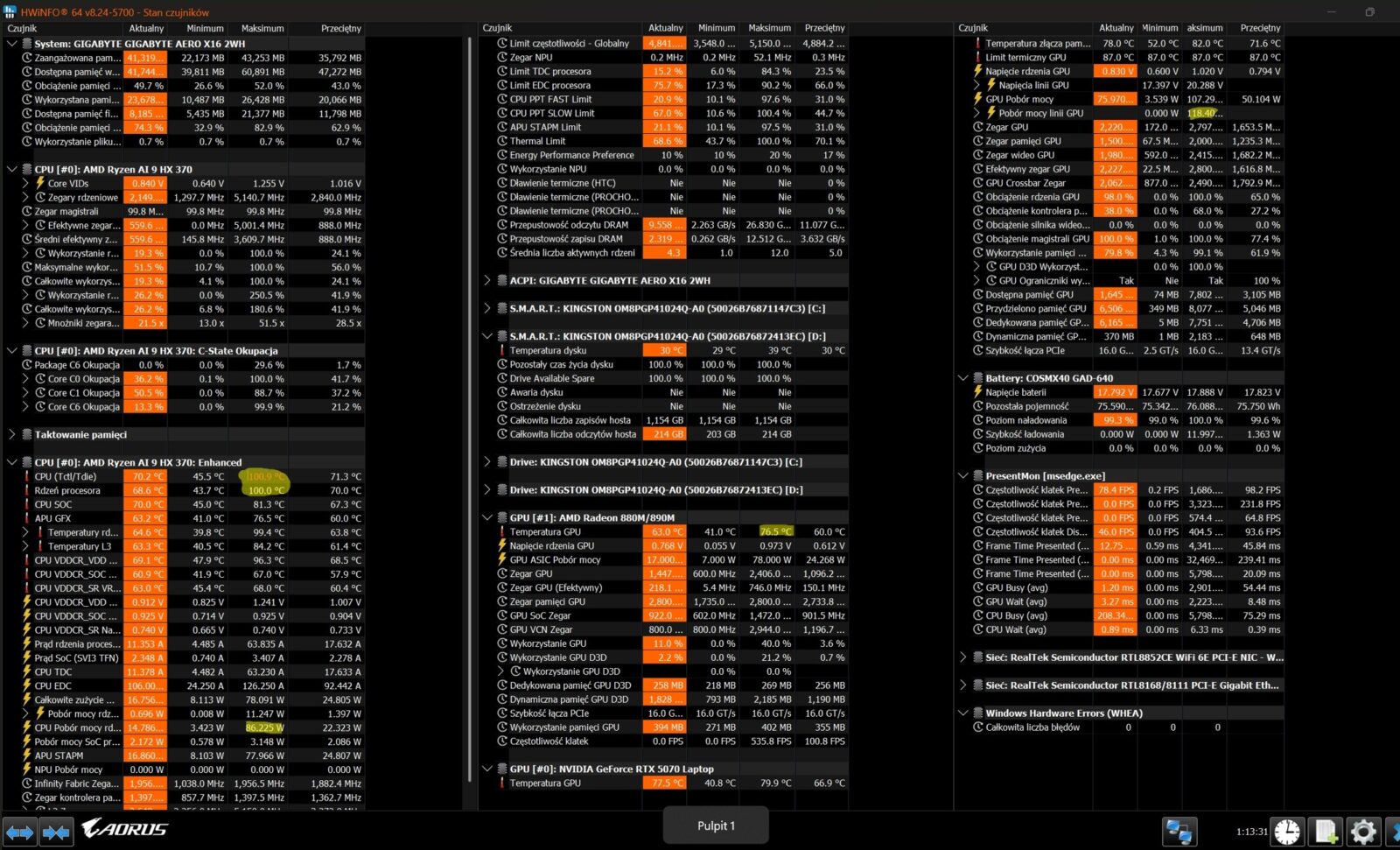The height and width of the screenshot is (850, 1400).
Task: Collapse the Battery COSMX40 GAD-640 section
Action: pos(963,379)
